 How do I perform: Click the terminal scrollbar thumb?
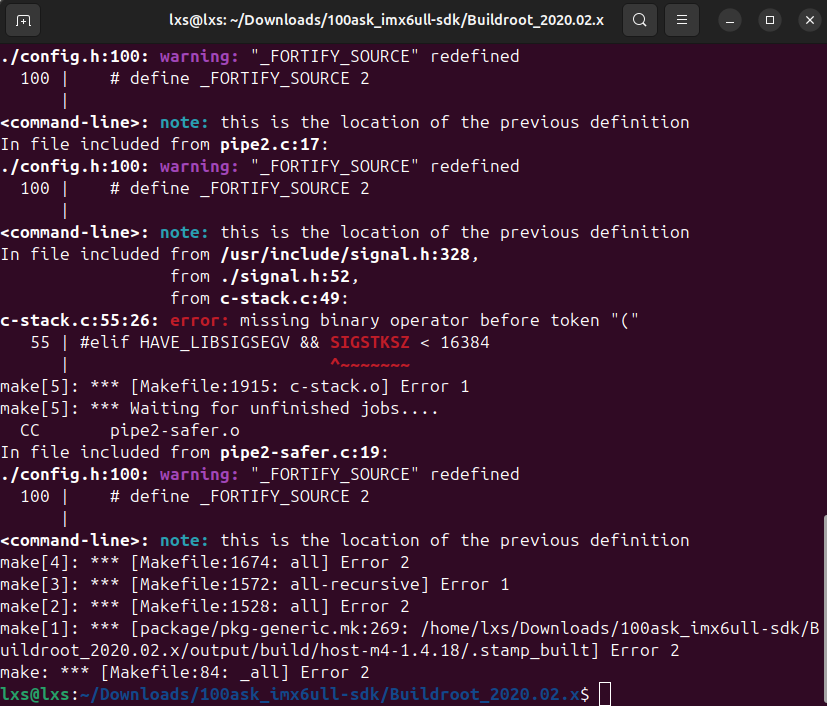pyautogui.click(x=822, y=608)
